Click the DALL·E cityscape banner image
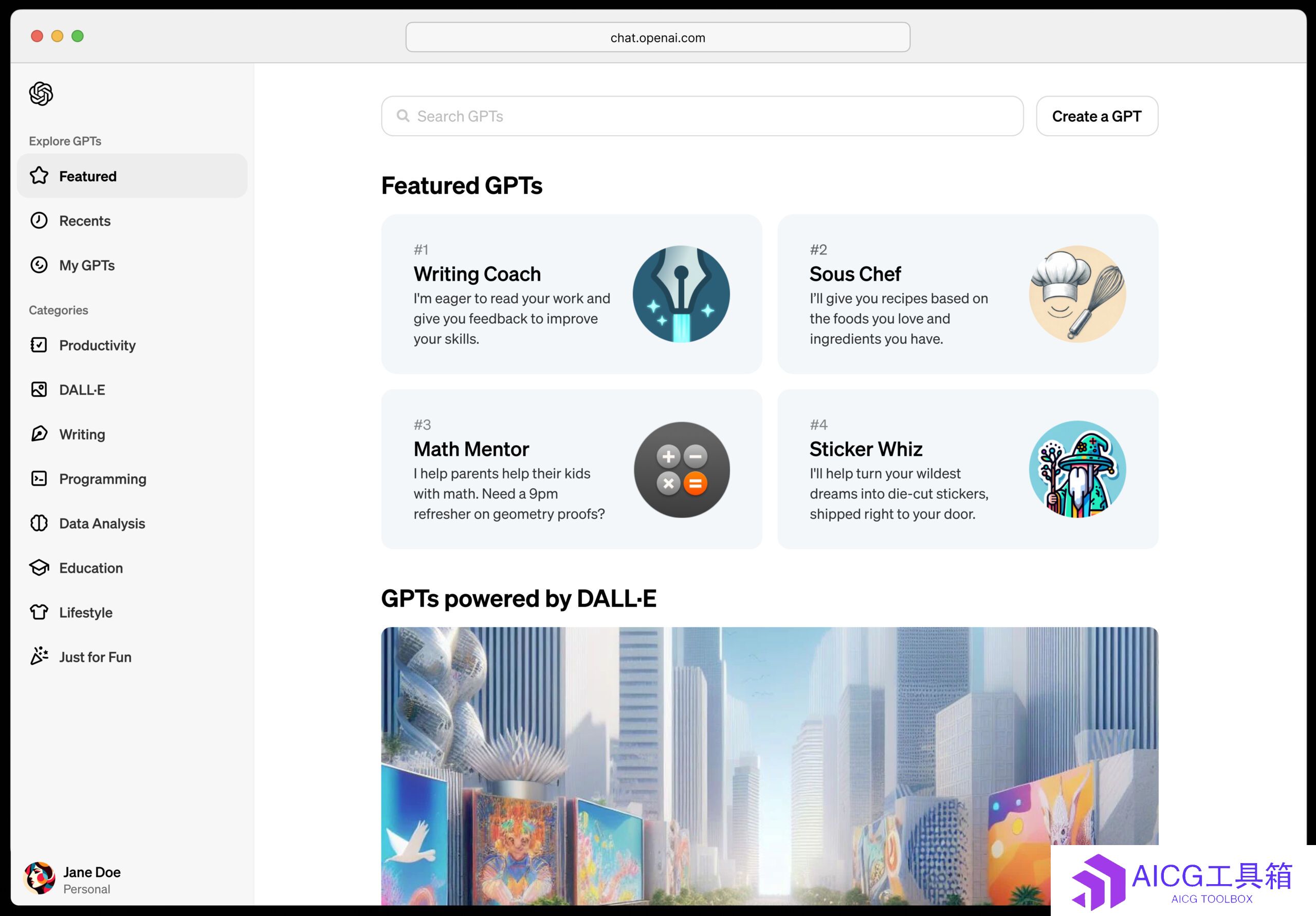Viewport: 1316px width, 916px height. [x=769, y=766]
